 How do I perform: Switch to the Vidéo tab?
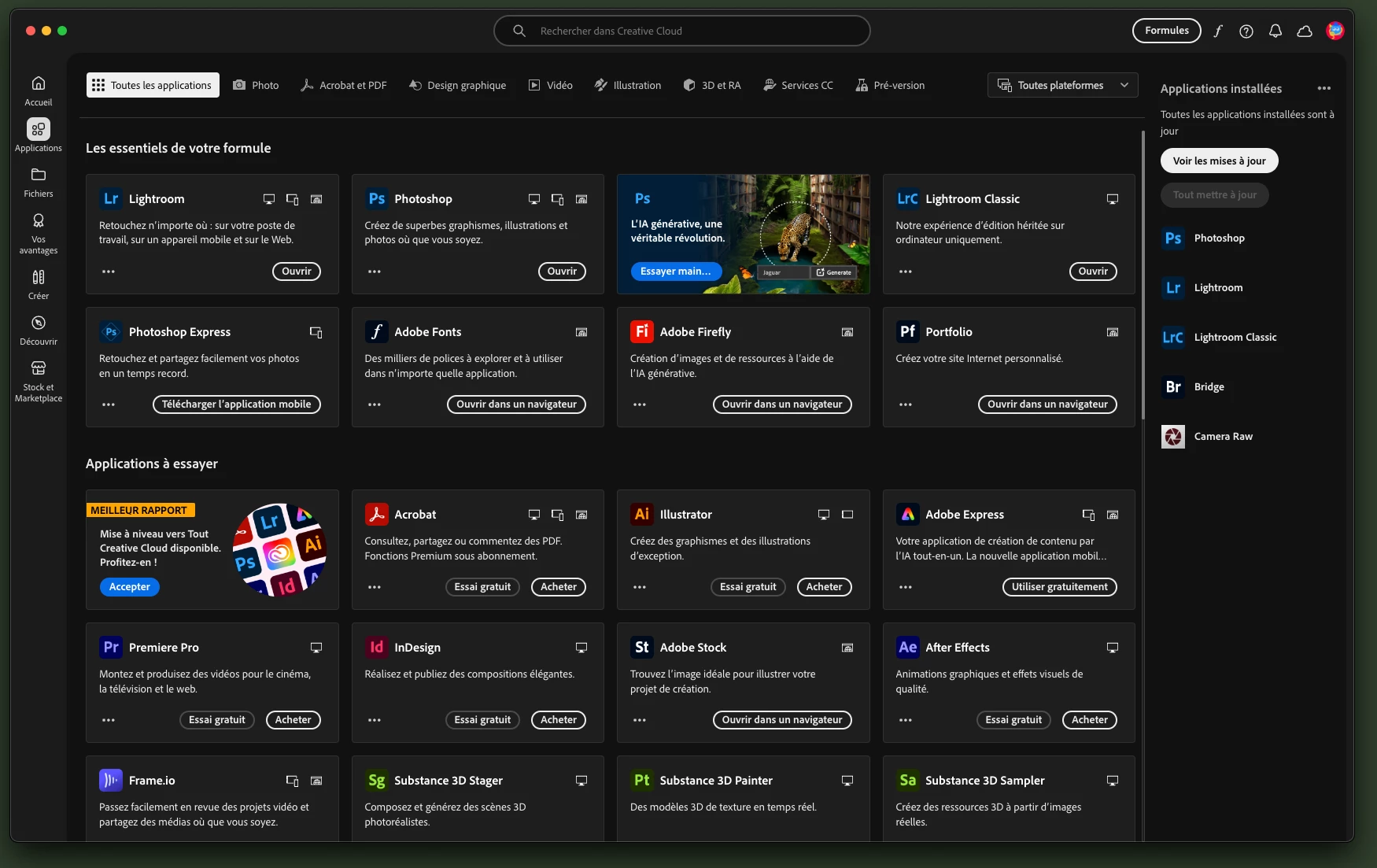[x=550, y=85]
